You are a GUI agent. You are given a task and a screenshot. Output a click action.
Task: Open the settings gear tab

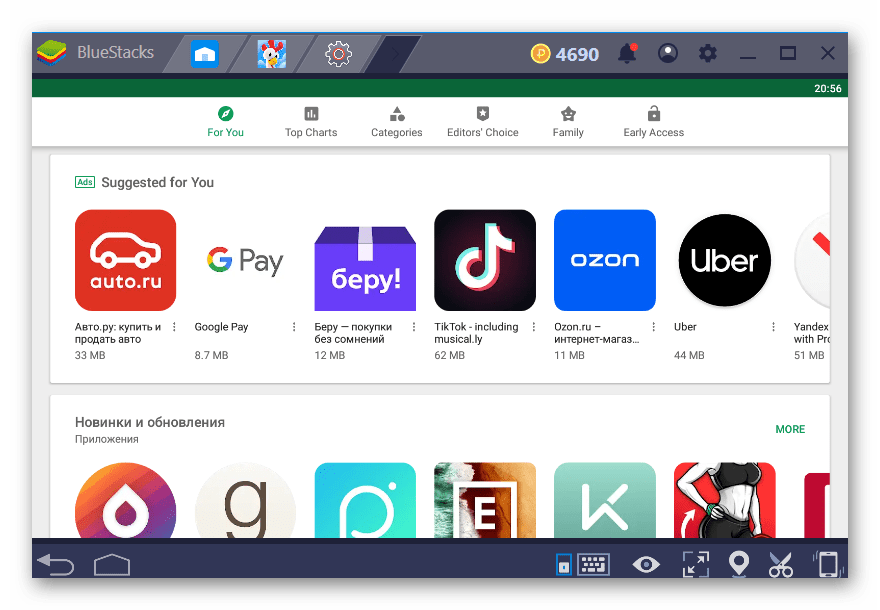click(x=338, y=54)
